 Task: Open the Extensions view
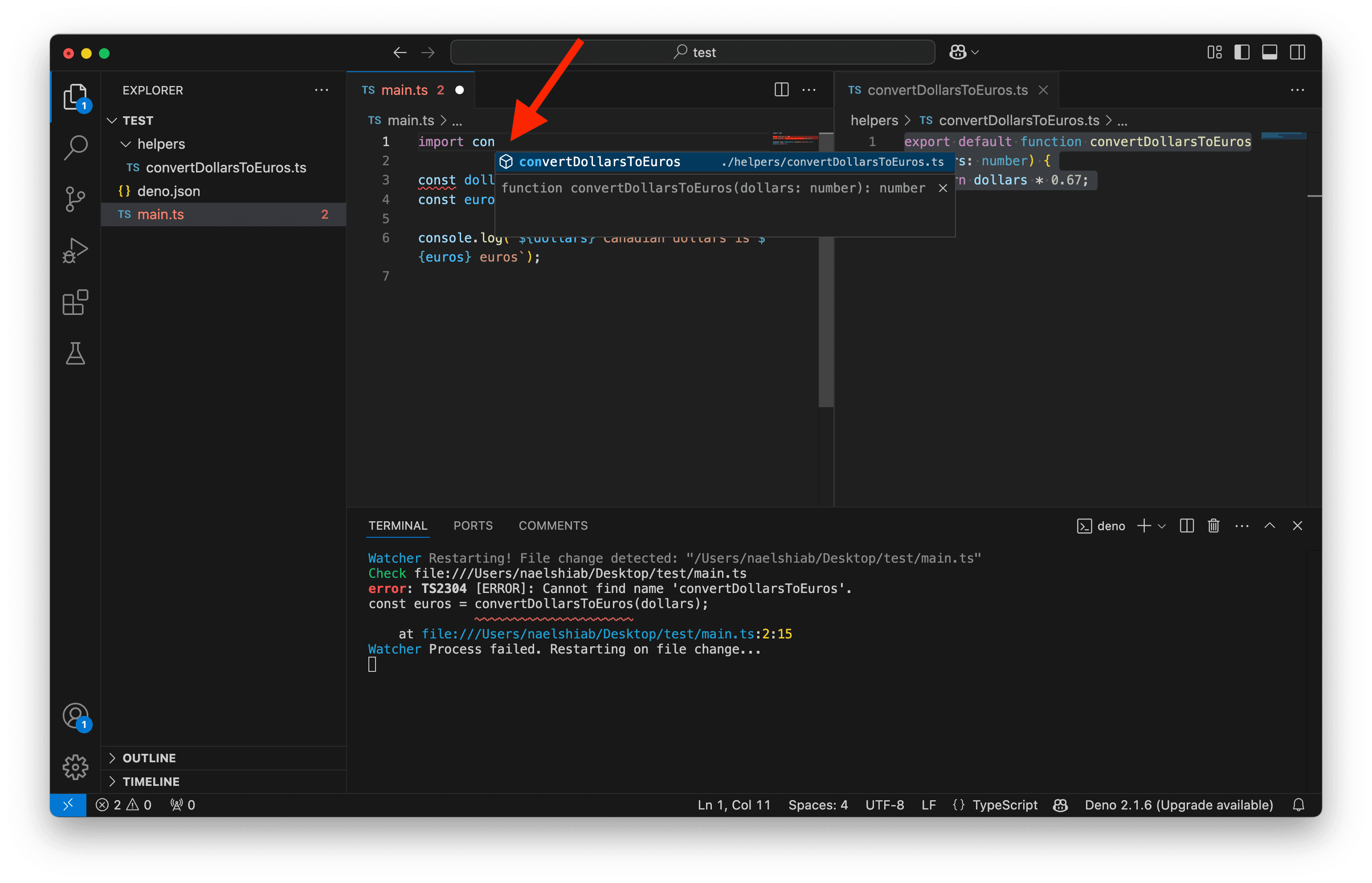click(x=75, y=302)
